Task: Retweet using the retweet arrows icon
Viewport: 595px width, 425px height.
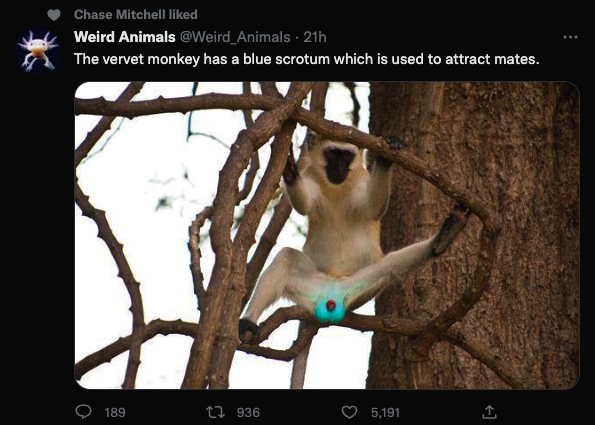Action: tap(215, 412)
